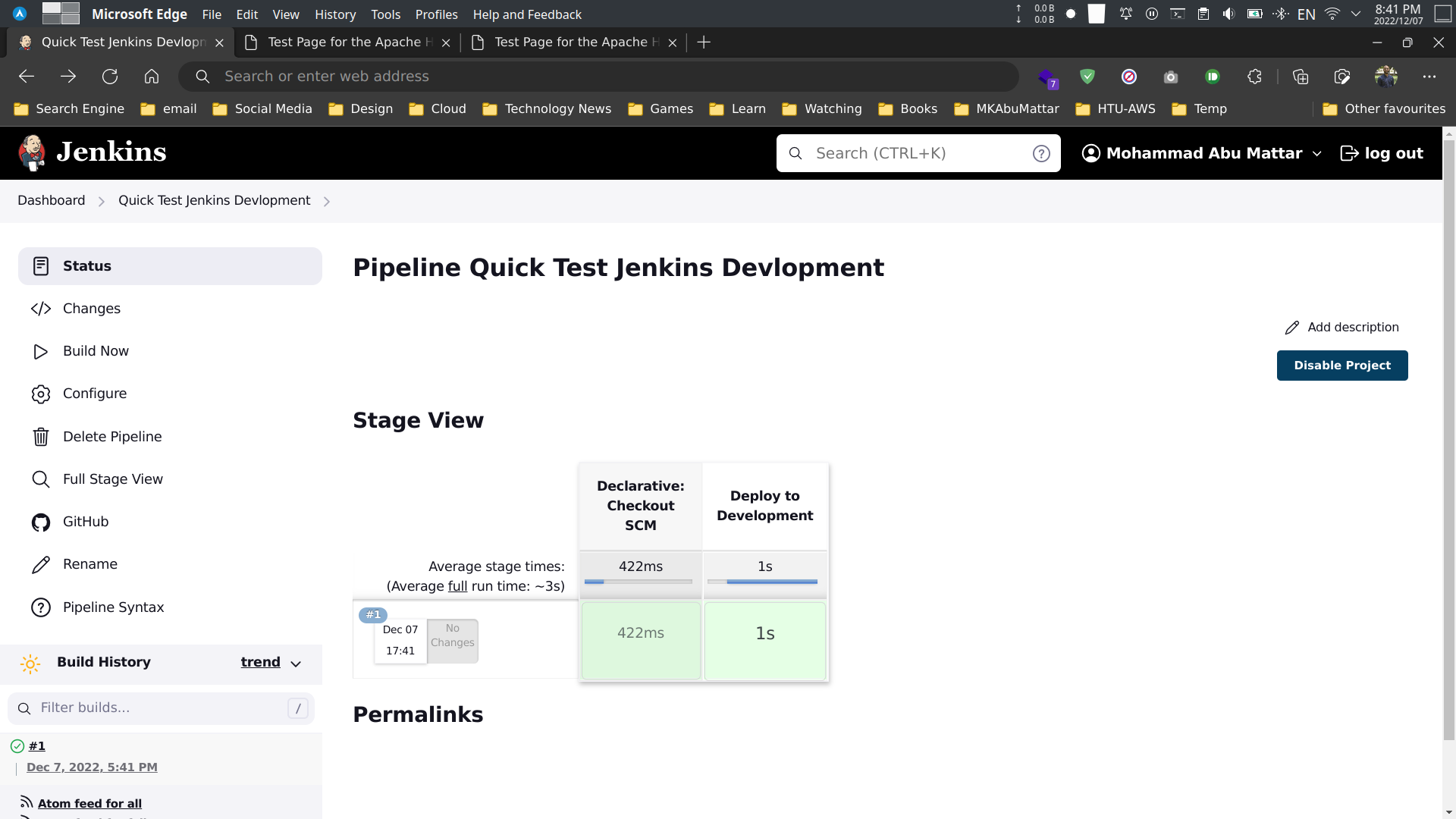Select the Rename pencil icon

coord(40,564)
